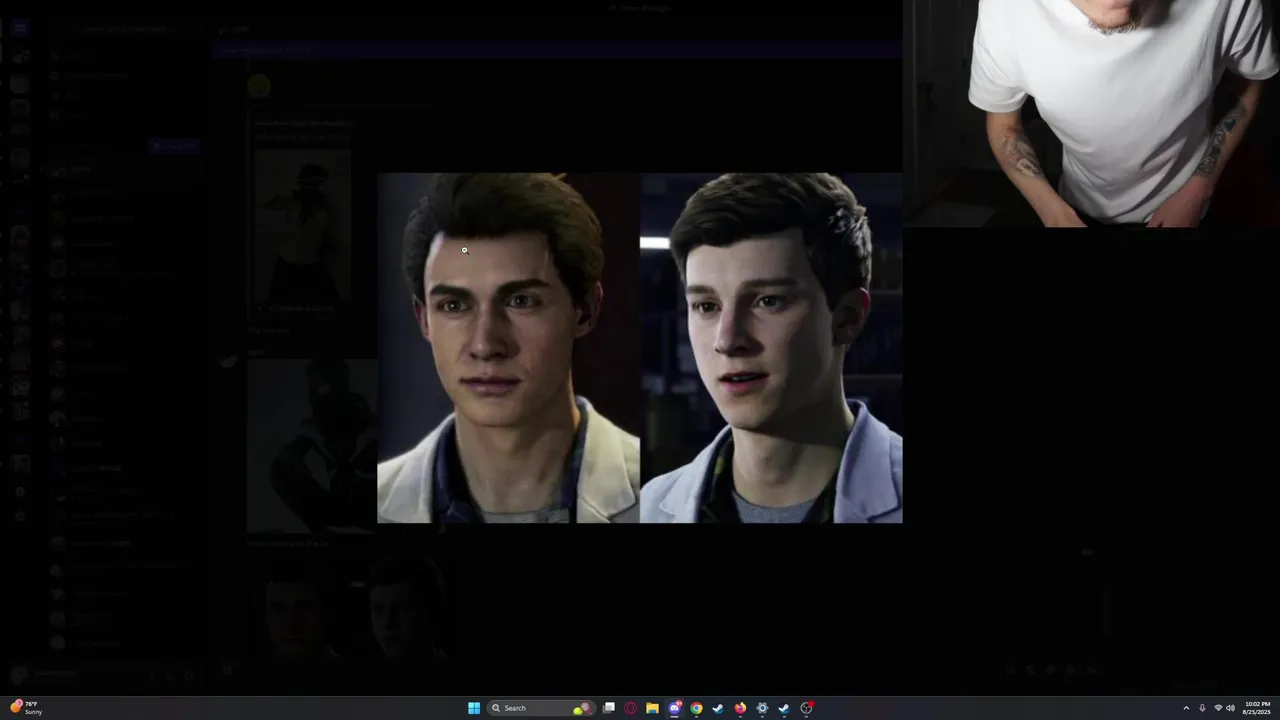Open the Windows Start menu

(474, 708)
